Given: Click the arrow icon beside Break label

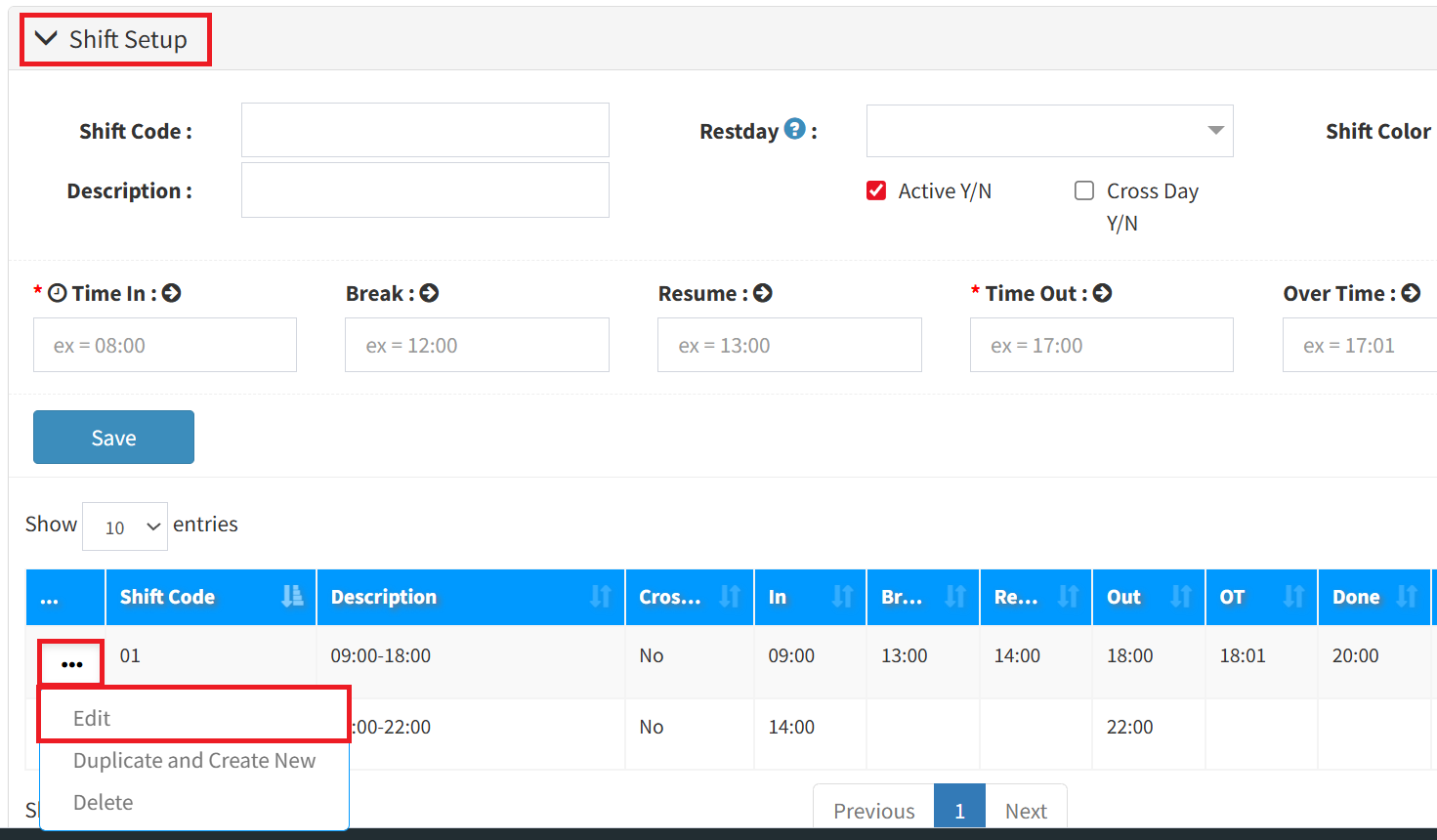Looking at the screenshot, I should [429, 293].
